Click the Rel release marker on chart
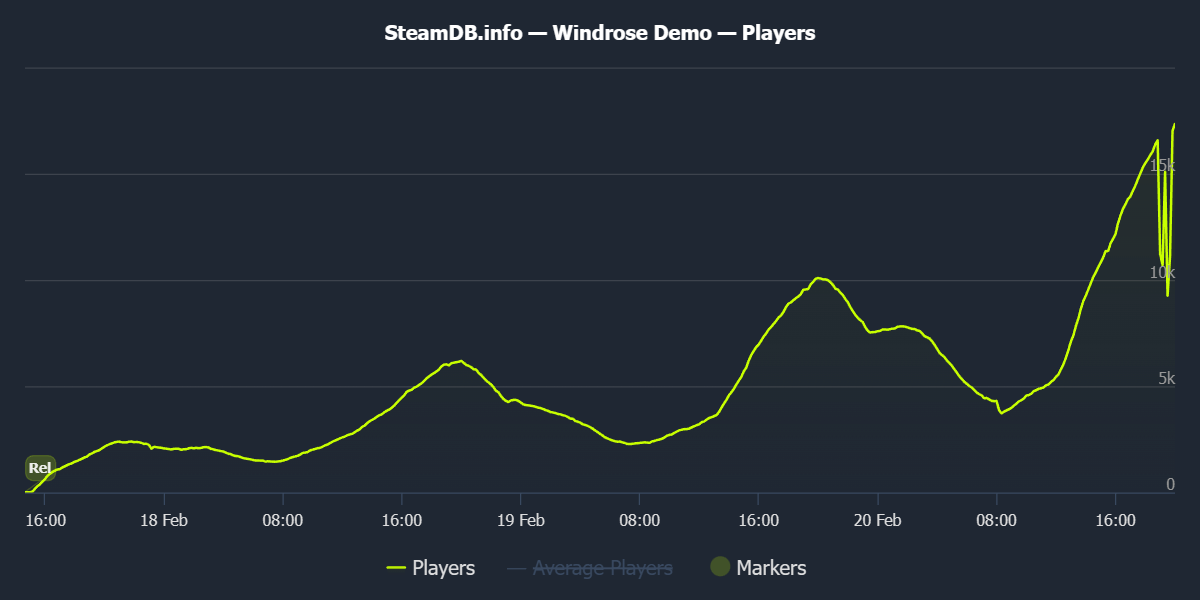The height and width of the screenshot is (600, 1200). coord(40,467)
